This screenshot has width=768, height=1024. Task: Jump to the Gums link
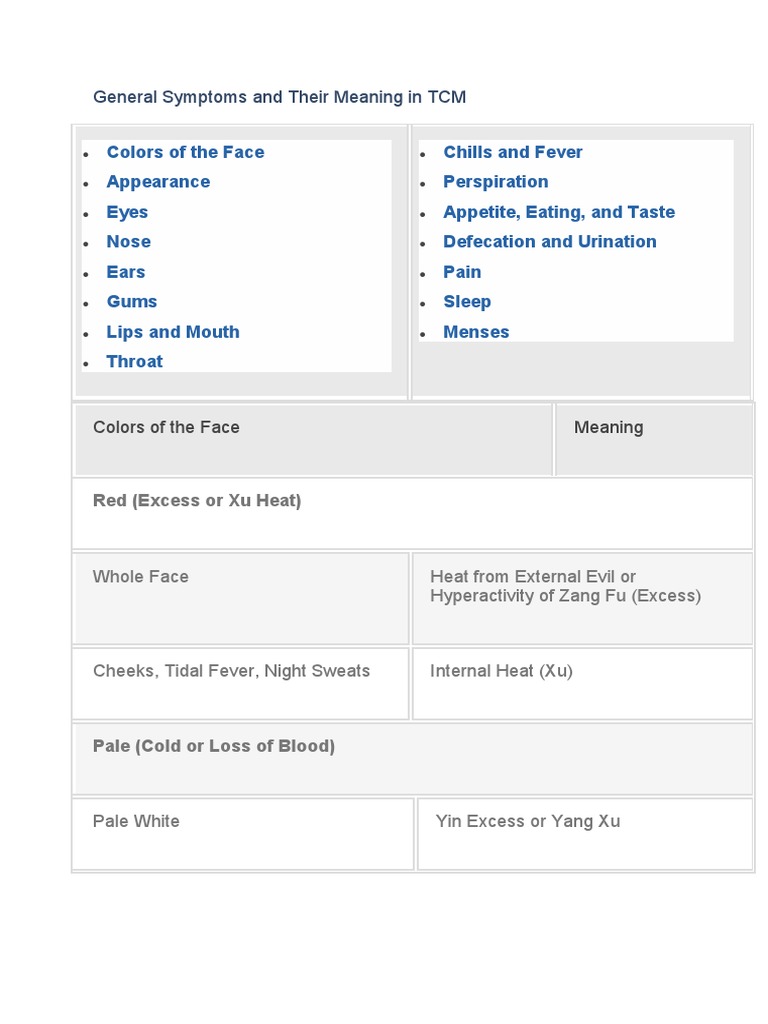click(132, 302)
